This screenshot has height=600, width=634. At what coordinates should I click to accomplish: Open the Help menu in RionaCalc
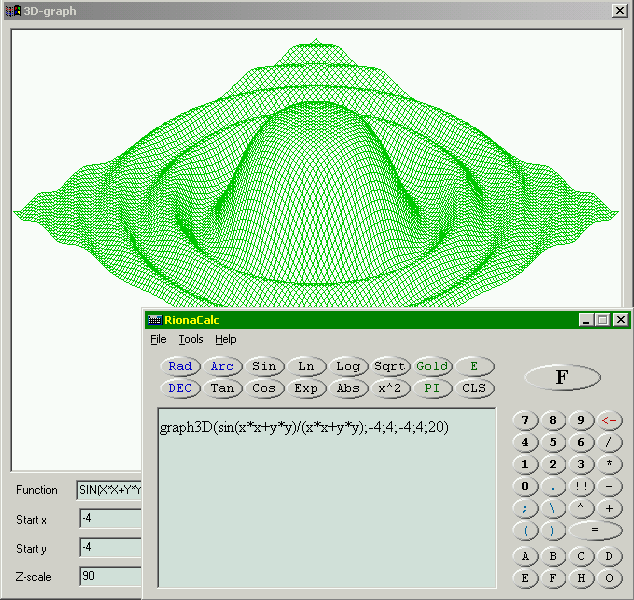[226, 339]
